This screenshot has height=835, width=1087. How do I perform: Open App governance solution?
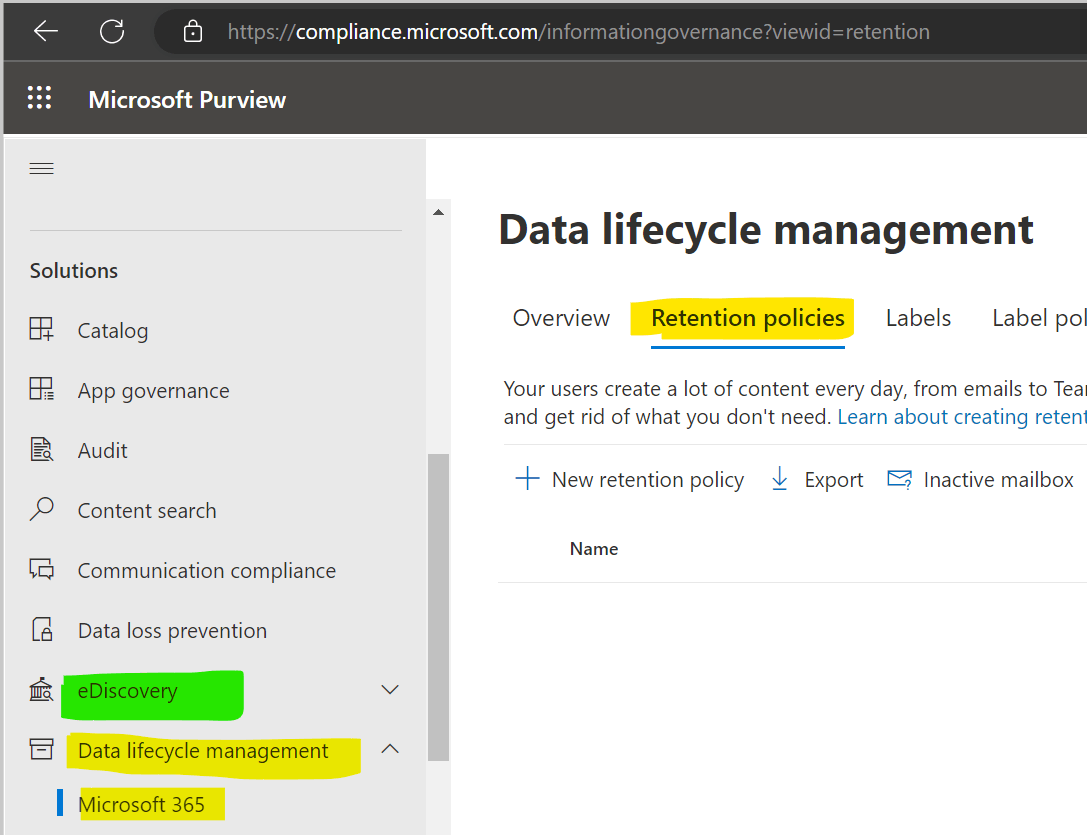pos(153,390)
